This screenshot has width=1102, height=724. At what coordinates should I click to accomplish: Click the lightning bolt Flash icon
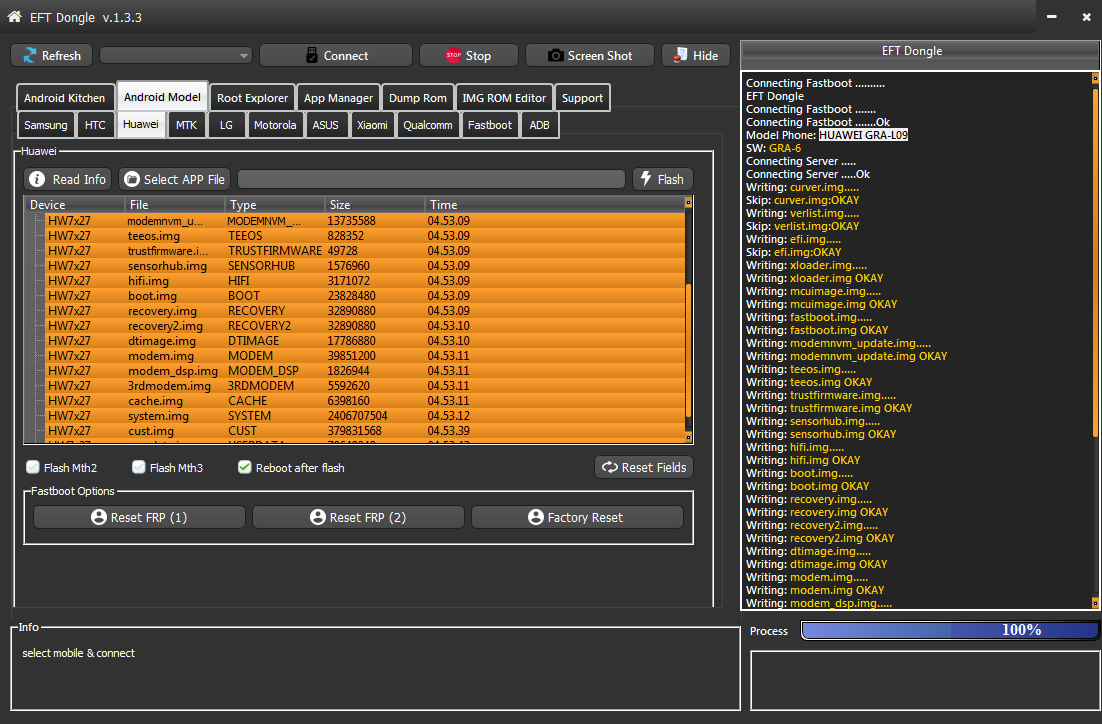[646, 179]
